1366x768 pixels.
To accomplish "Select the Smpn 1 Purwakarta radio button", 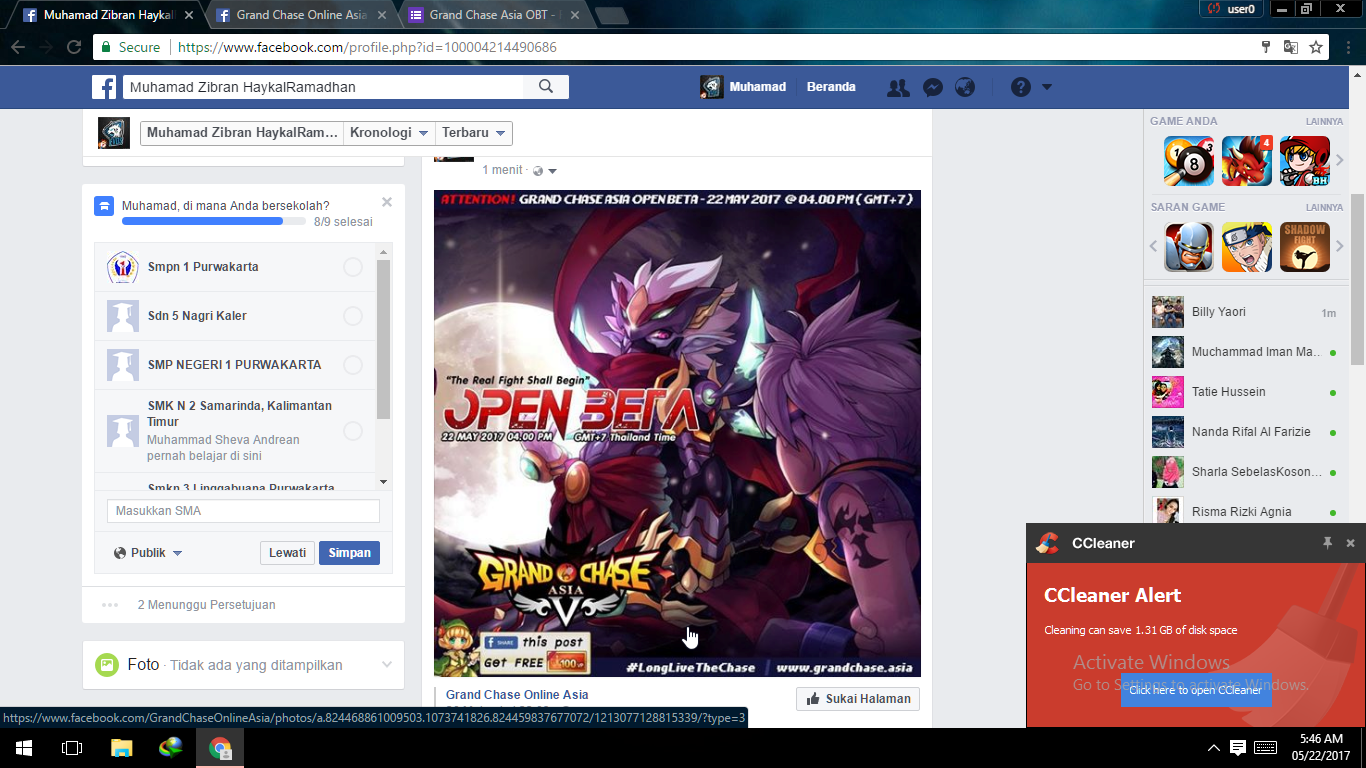I will (x=353, y=267).
